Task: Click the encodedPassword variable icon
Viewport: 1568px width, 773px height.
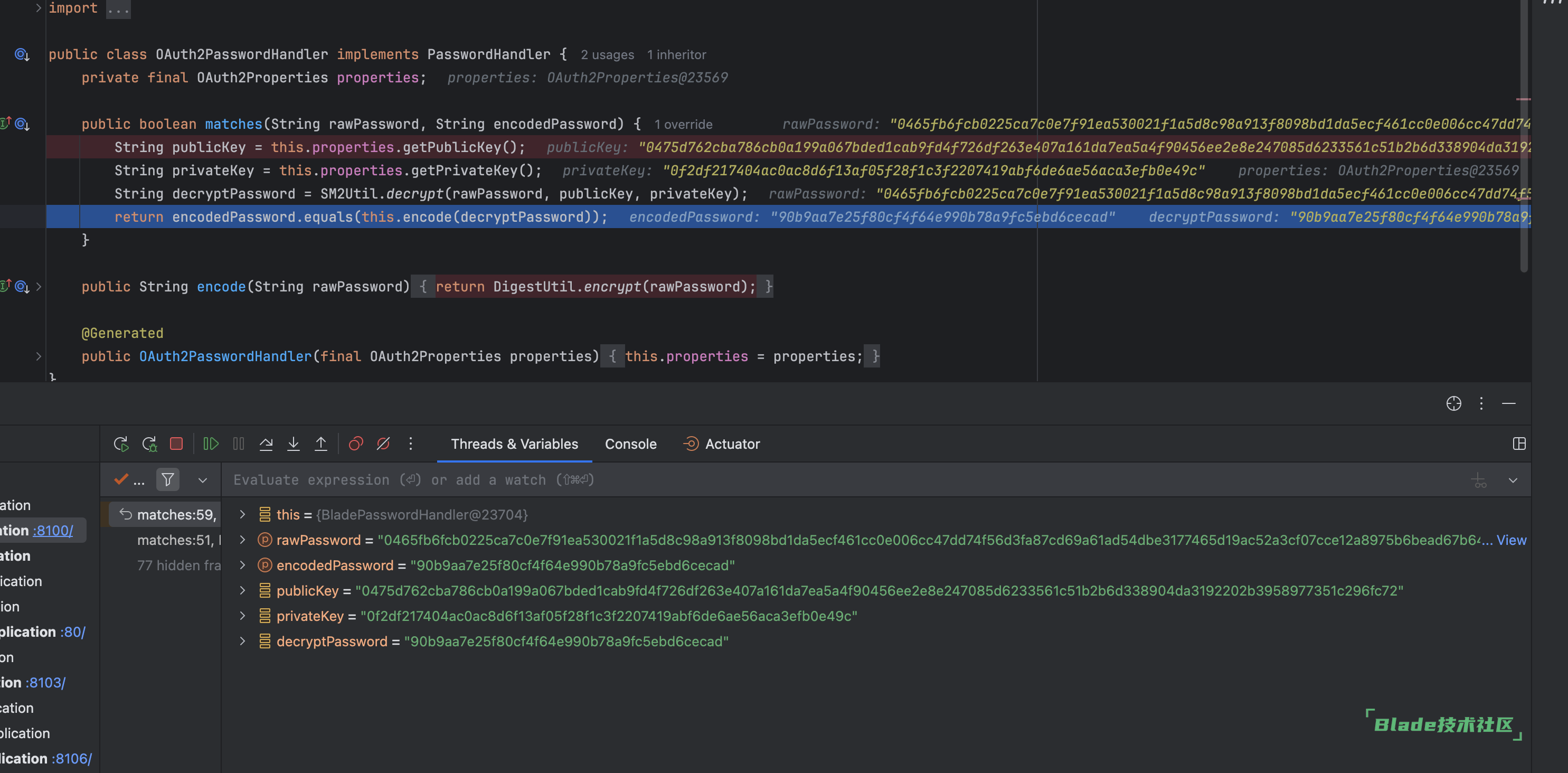Action: (x=265, y=565)
